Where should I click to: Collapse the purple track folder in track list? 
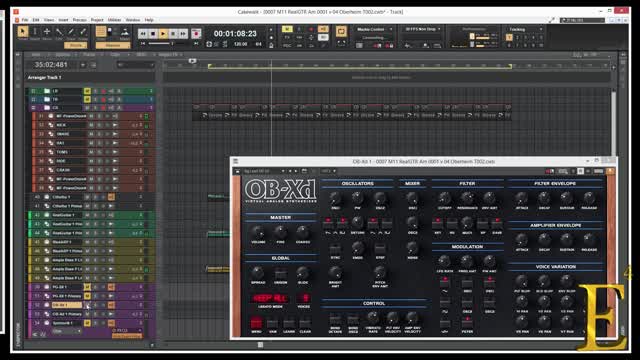pyautogui.click(x=33, y=108)
